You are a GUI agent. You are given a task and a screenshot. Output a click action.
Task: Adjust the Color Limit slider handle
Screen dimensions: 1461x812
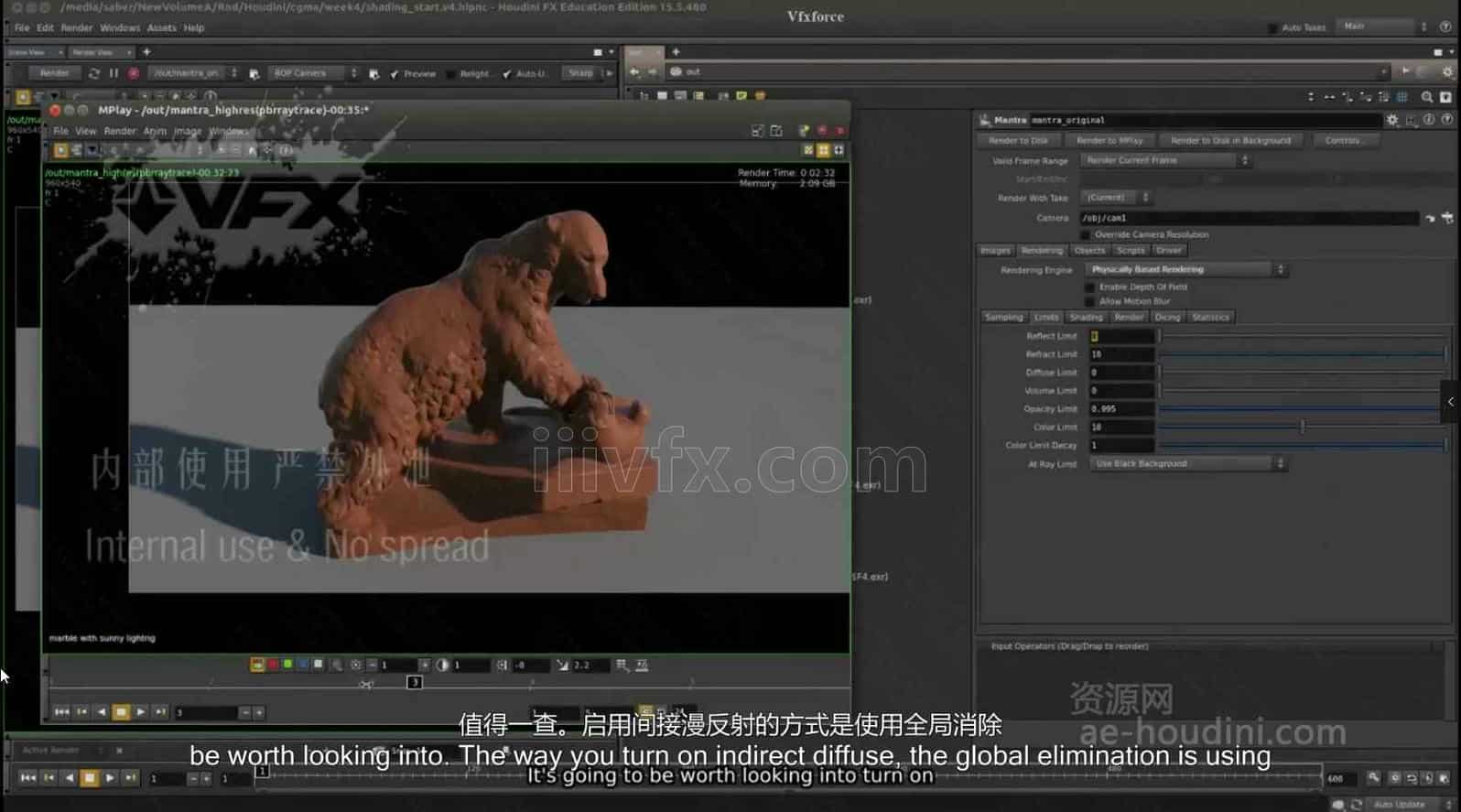(x=1303, y=428)
